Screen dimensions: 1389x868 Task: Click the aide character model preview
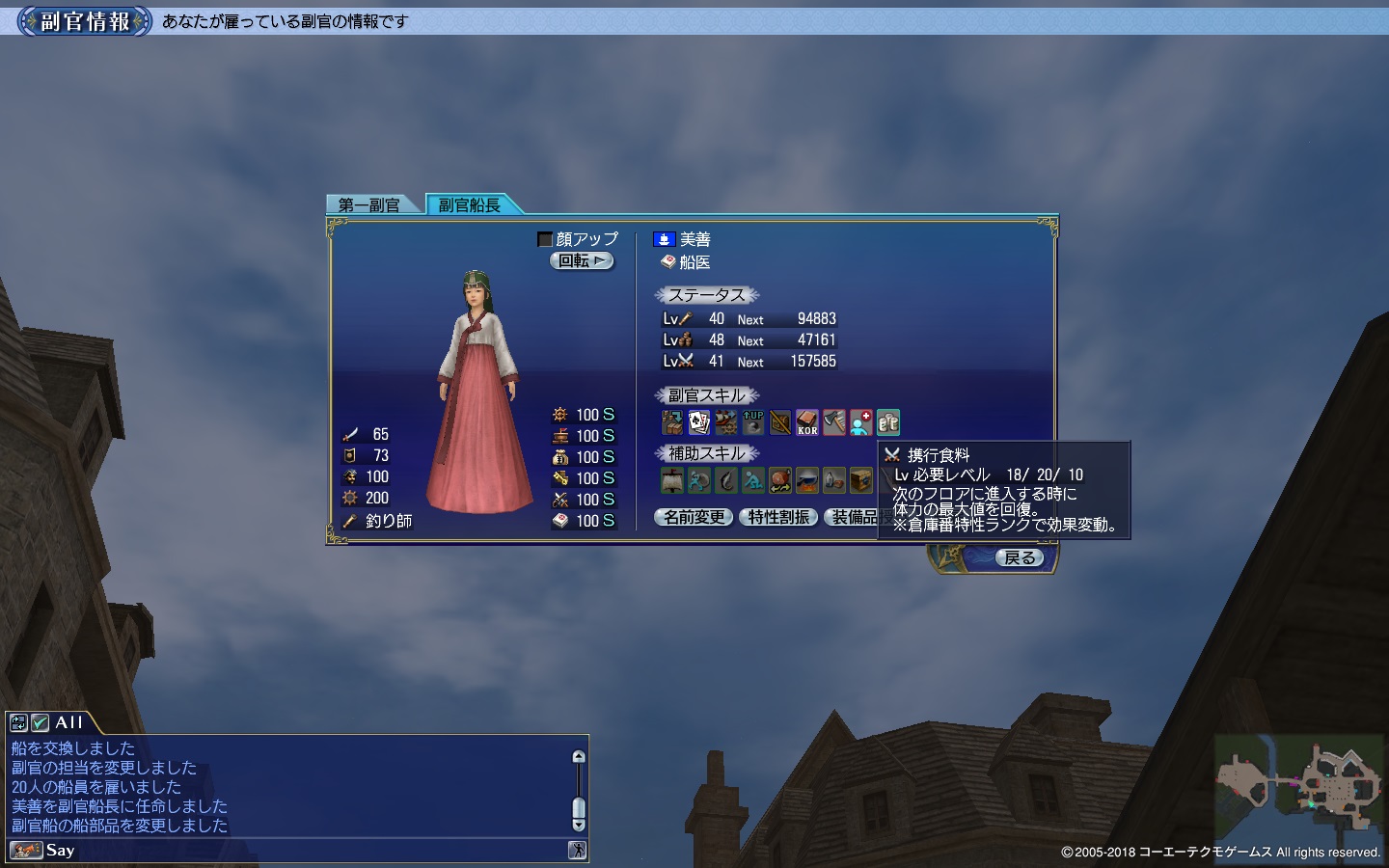pos(477,392)
